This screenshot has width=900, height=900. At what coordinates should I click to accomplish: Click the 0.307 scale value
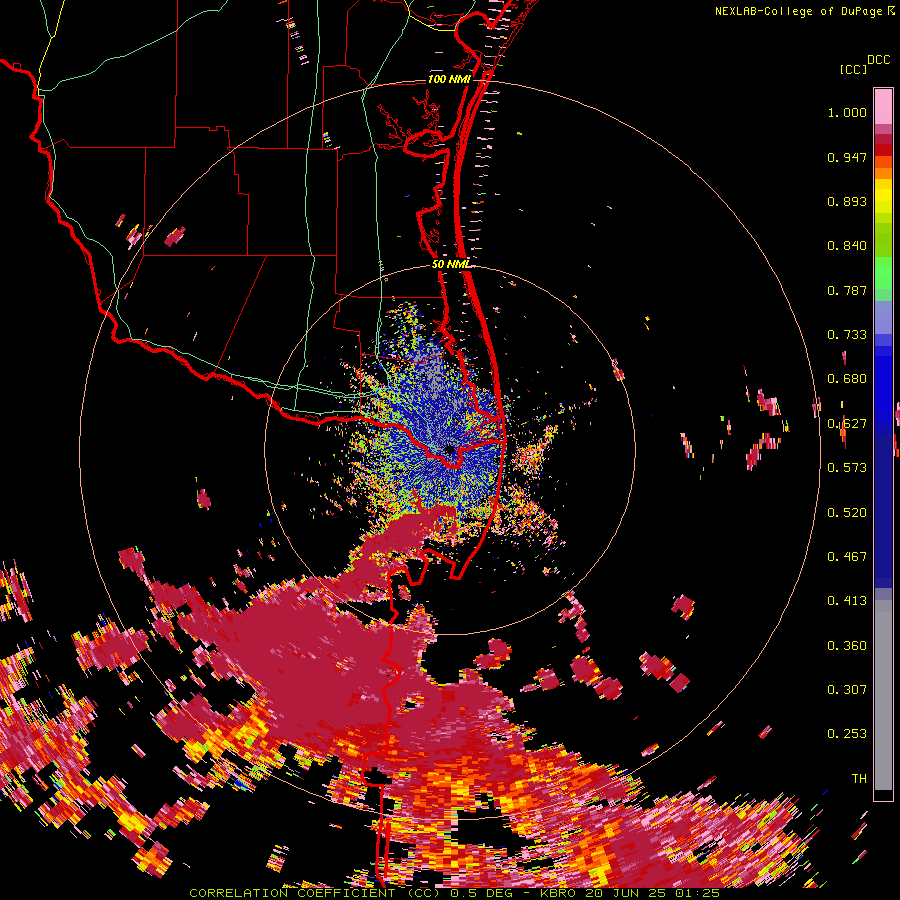(x=847, y=690)
